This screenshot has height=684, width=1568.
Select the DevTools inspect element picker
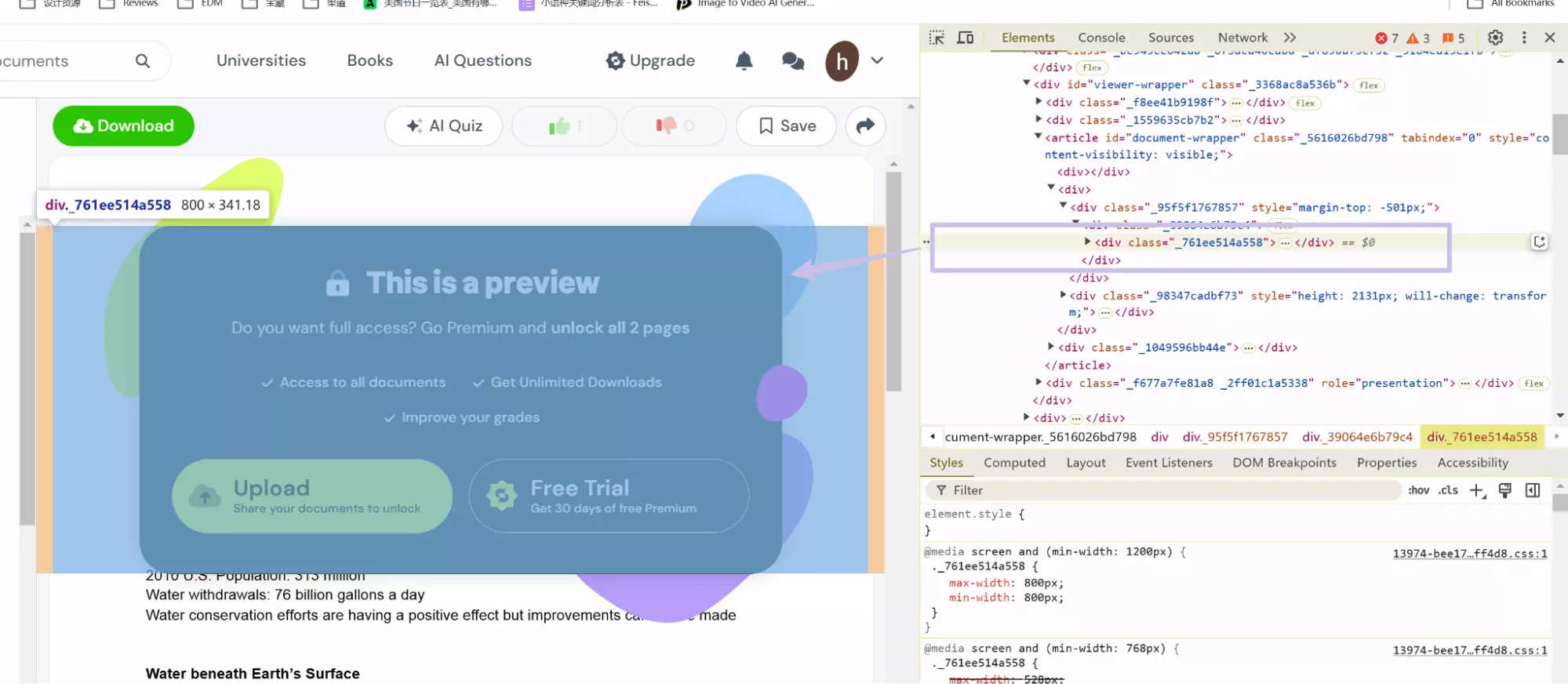coord(937,38)
